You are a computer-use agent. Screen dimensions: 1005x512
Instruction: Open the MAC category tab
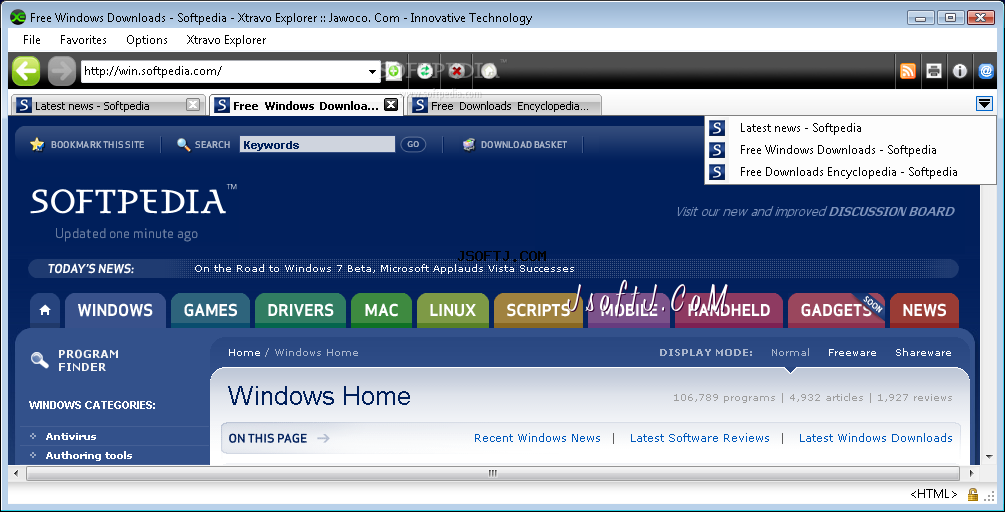point(381,310)
